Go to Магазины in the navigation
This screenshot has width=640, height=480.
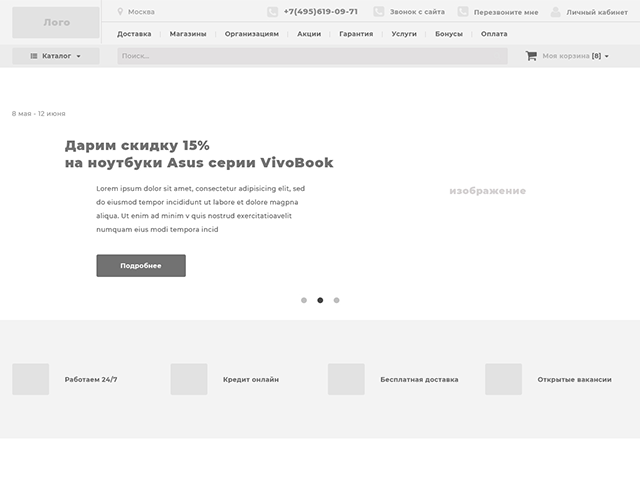[188, 34]
